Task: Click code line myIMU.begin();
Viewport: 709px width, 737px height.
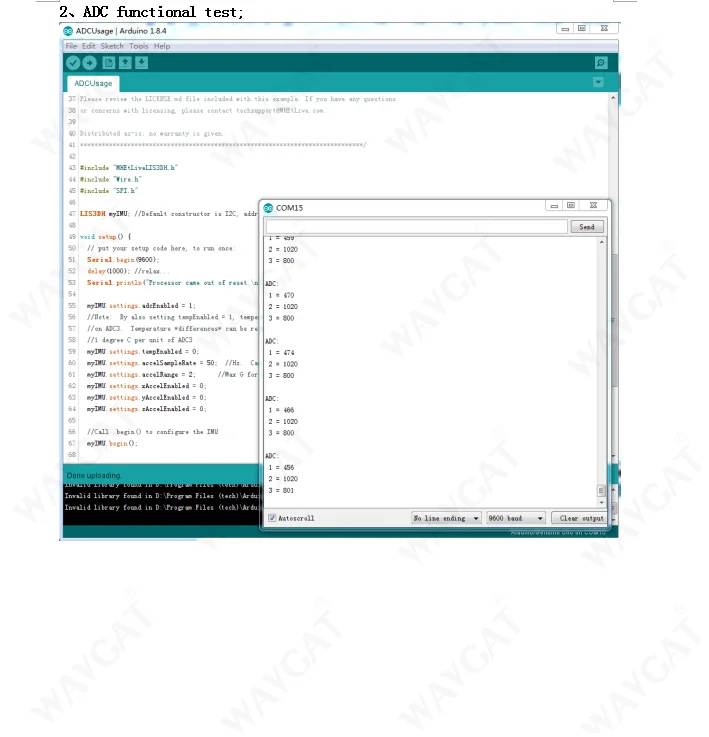Action: tap(112, 443)
